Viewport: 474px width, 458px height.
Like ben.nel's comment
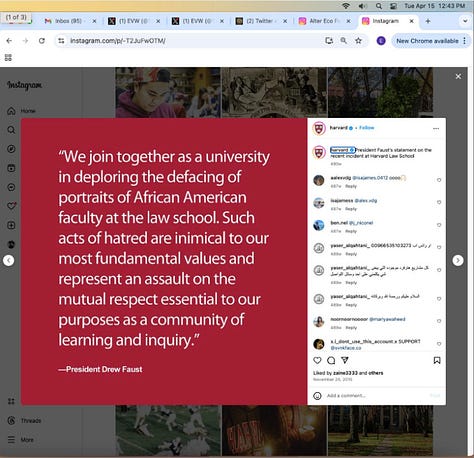click(439, 225)
